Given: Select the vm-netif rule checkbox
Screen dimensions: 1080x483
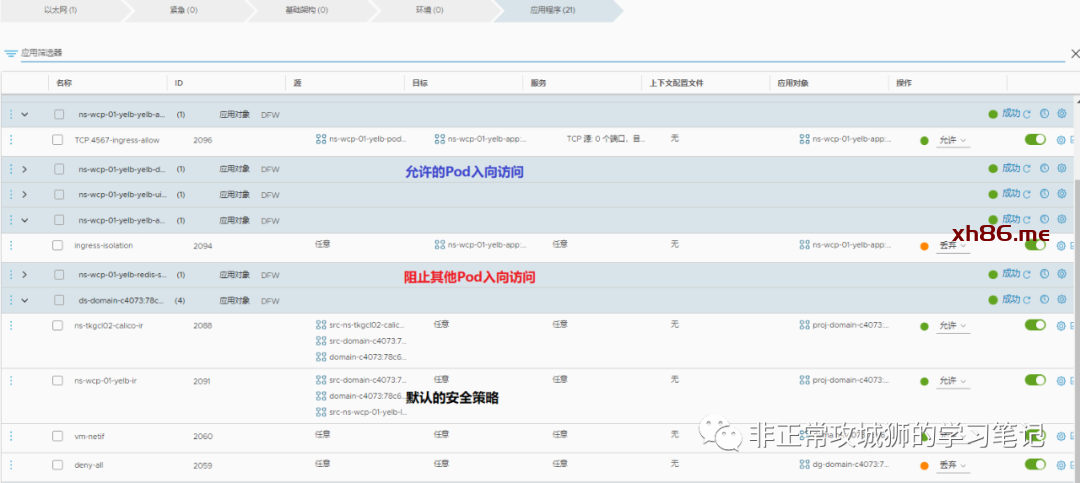Looking at the screenshot, I should [58, 436].
